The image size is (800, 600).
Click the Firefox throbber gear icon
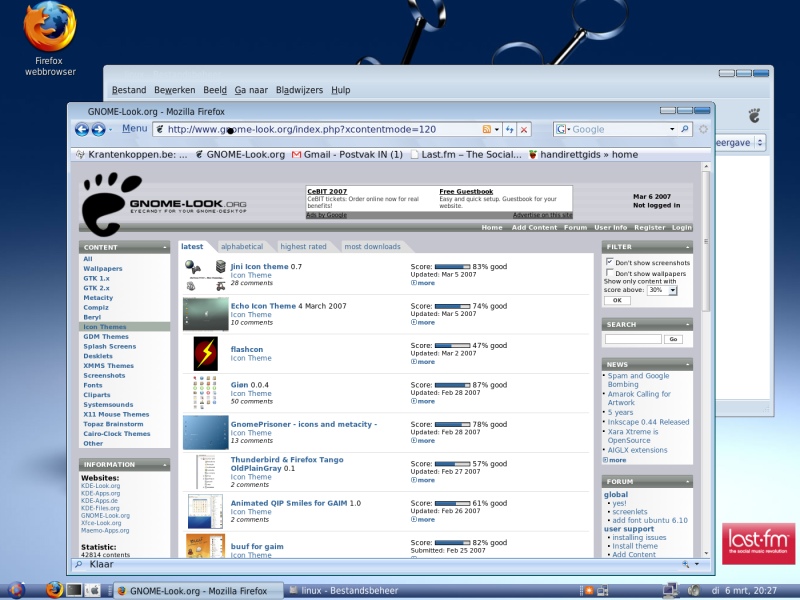point(704,130)
